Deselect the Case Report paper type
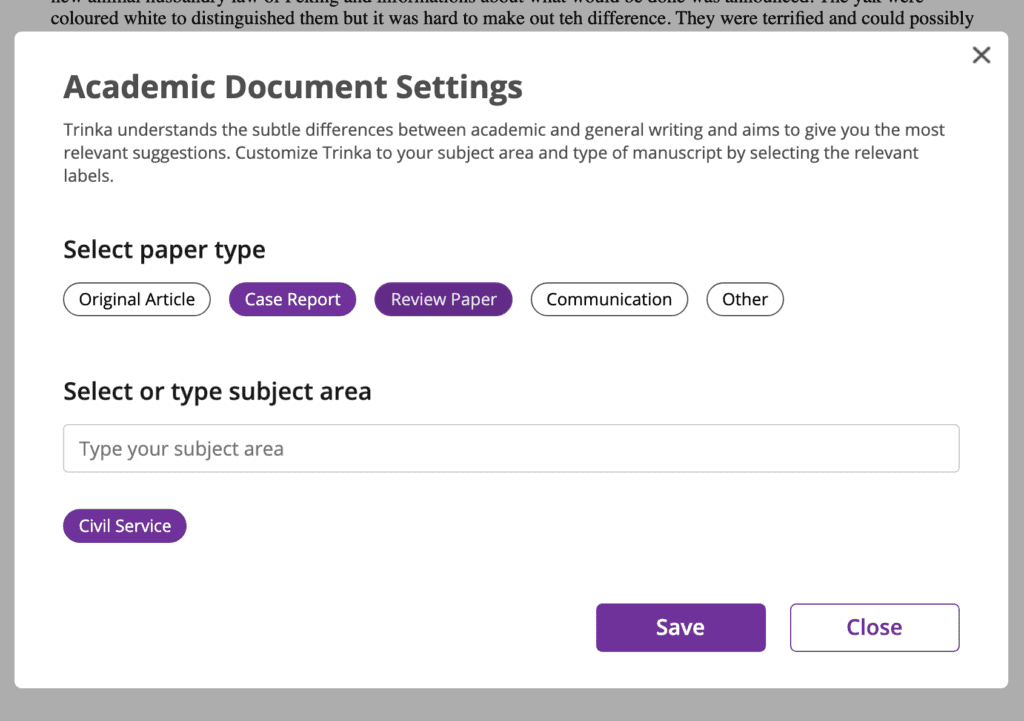Screen dimensions: 1024x721 click(292, 300)
